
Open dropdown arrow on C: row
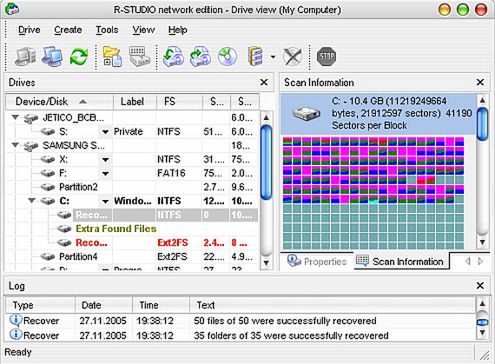click(x=105, y=201)
